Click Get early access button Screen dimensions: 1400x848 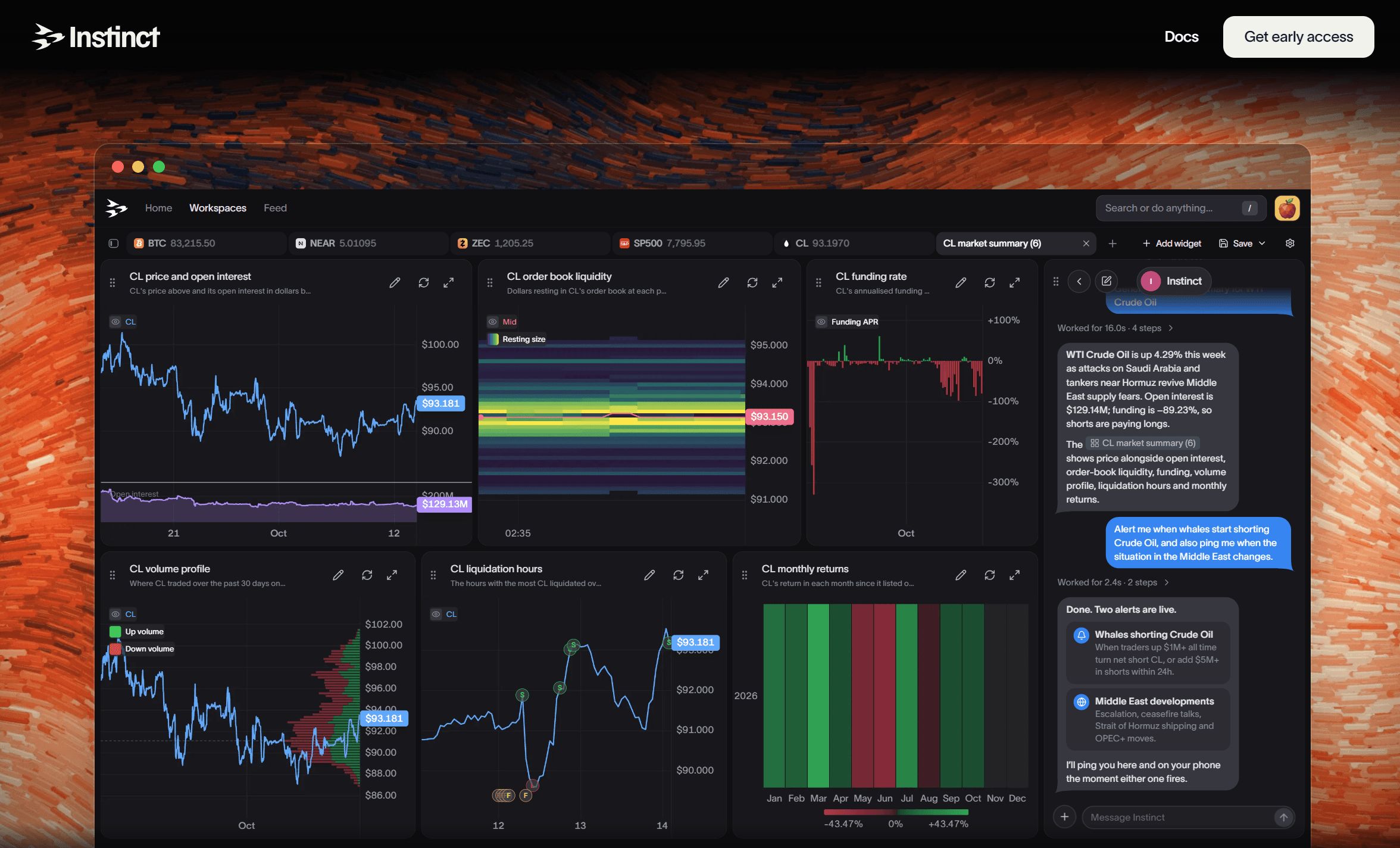(x=1298, y=37)
